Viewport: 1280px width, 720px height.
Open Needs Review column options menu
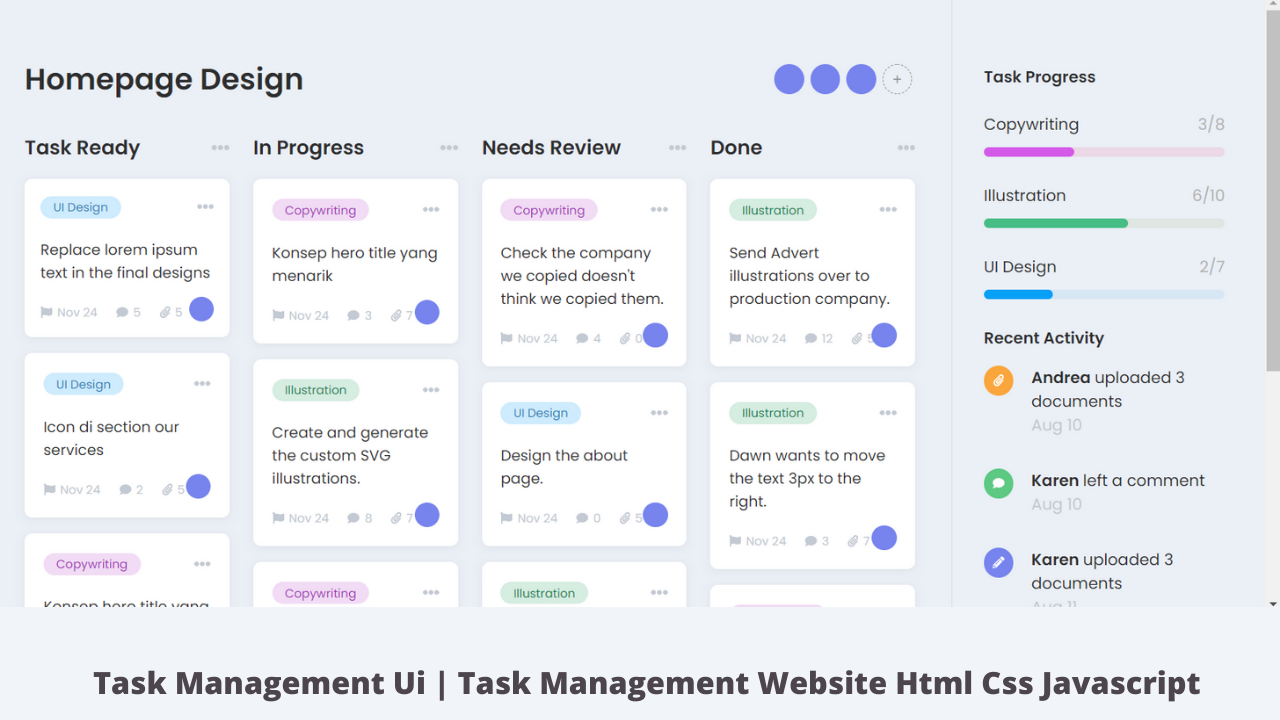coord(678,148)
